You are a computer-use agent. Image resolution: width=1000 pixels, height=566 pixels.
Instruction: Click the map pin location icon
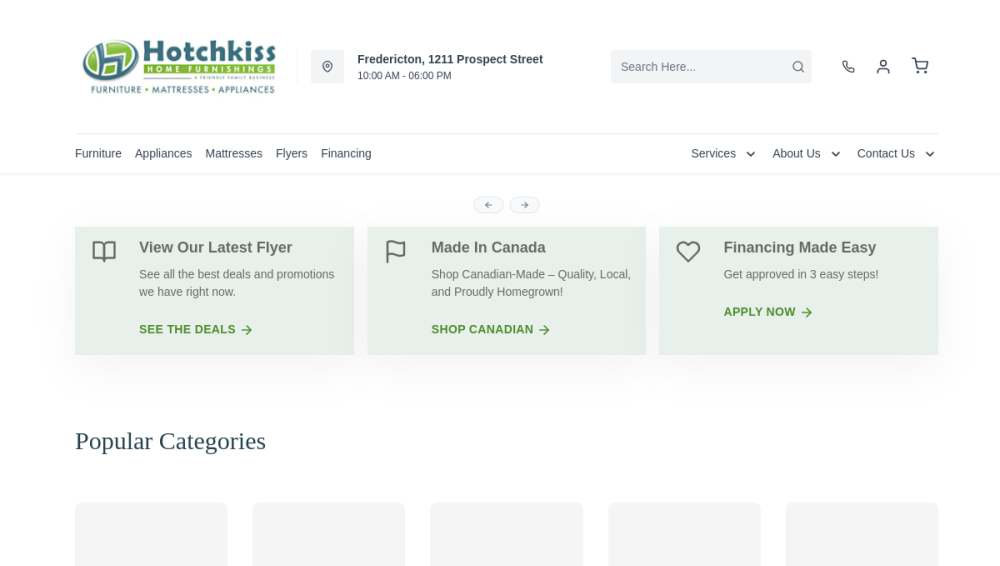tap(327, 66)
